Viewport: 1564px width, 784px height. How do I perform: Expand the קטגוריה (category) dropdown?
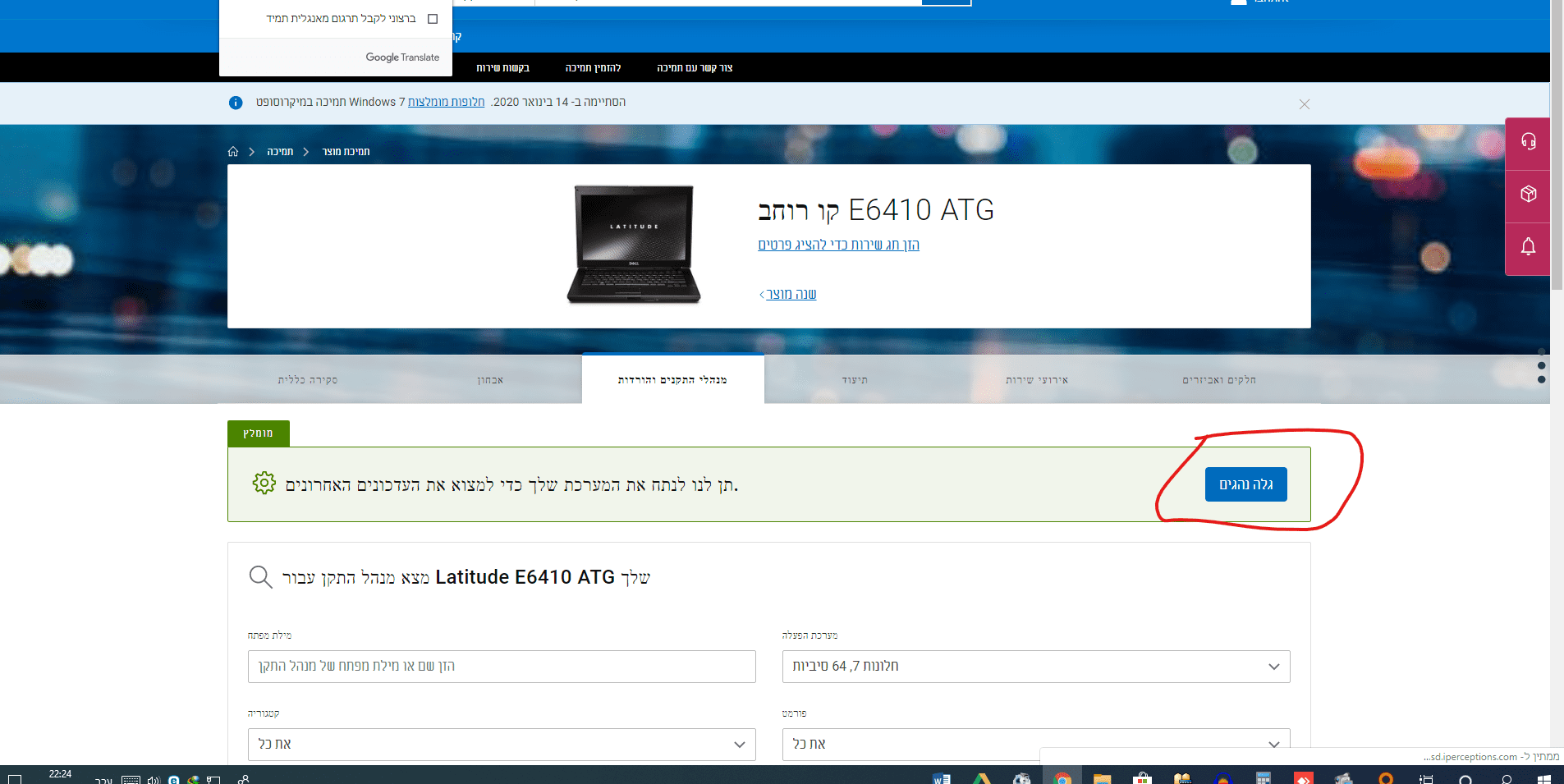point(501,744)
